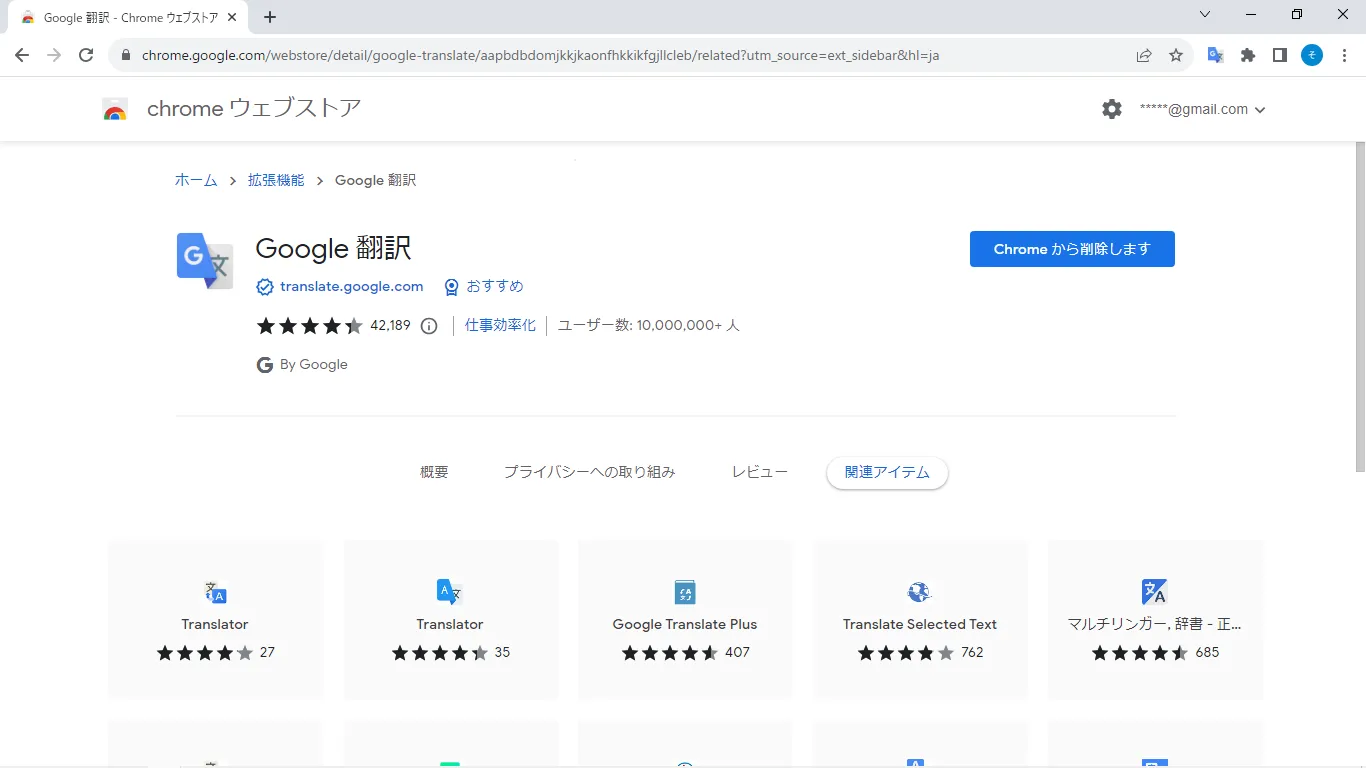Screen dimensions: 1366x768
Task: Click マルチリンガー card icon
Action: 1155,592
